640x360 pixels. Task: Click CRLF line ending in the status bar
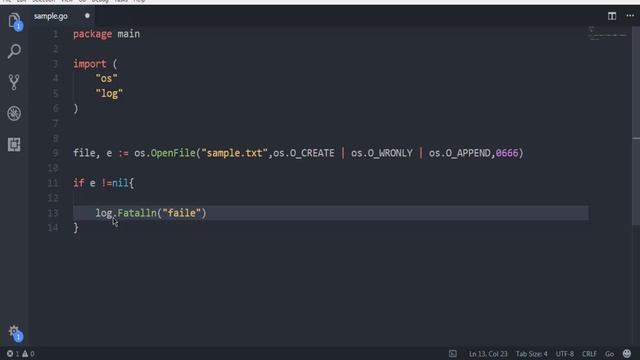tap(589, 354)
